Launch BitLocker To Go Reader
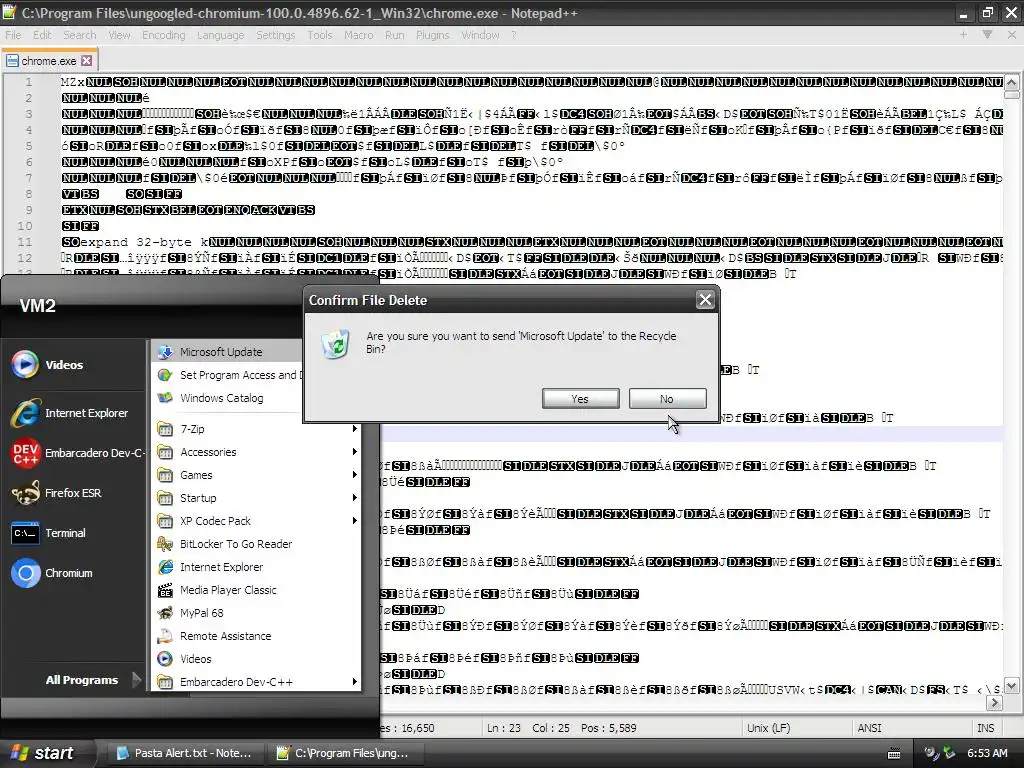 [258, 544]
